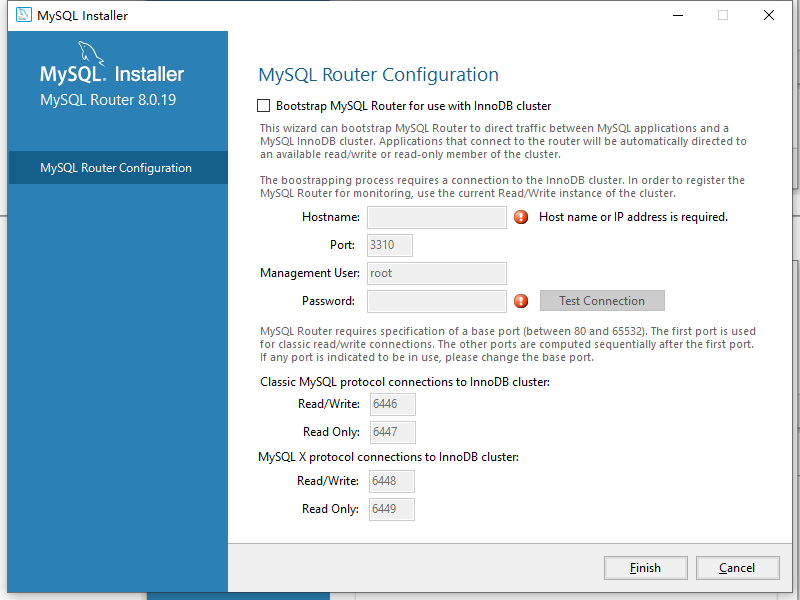Image resolution: width=800 pixels, height=600 pixels.
Task: Click 'MySQL Router 8.0.19' version text
Action: click(x=108, y=99)
